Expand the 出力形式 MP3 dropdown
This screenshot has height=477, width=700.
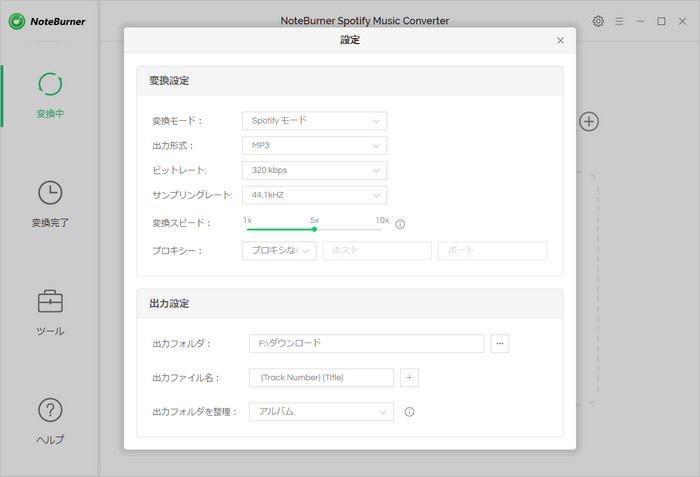314,146
